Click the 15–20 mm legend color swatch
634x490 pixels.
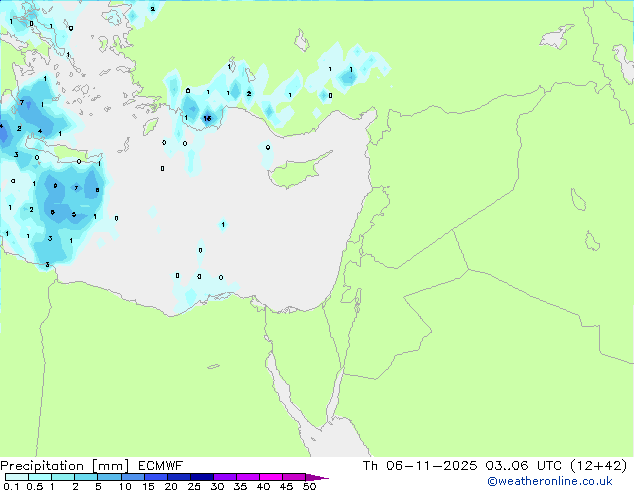155,477
